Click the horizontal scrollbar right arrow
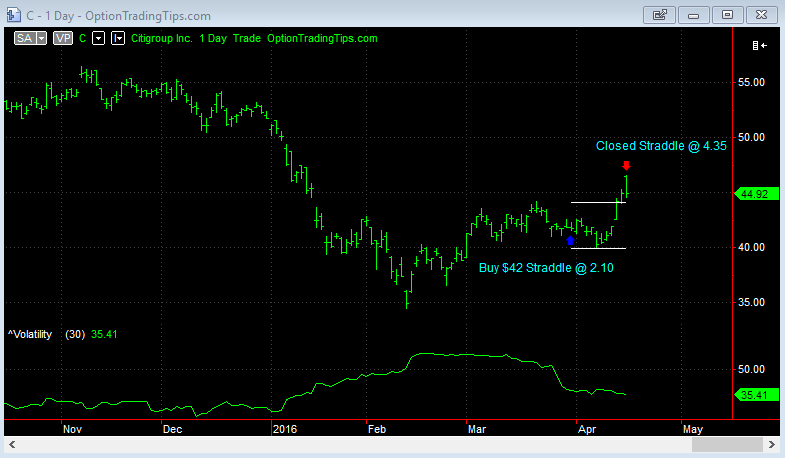Viewport: 785px width, 458px height. tap(772, 444)
